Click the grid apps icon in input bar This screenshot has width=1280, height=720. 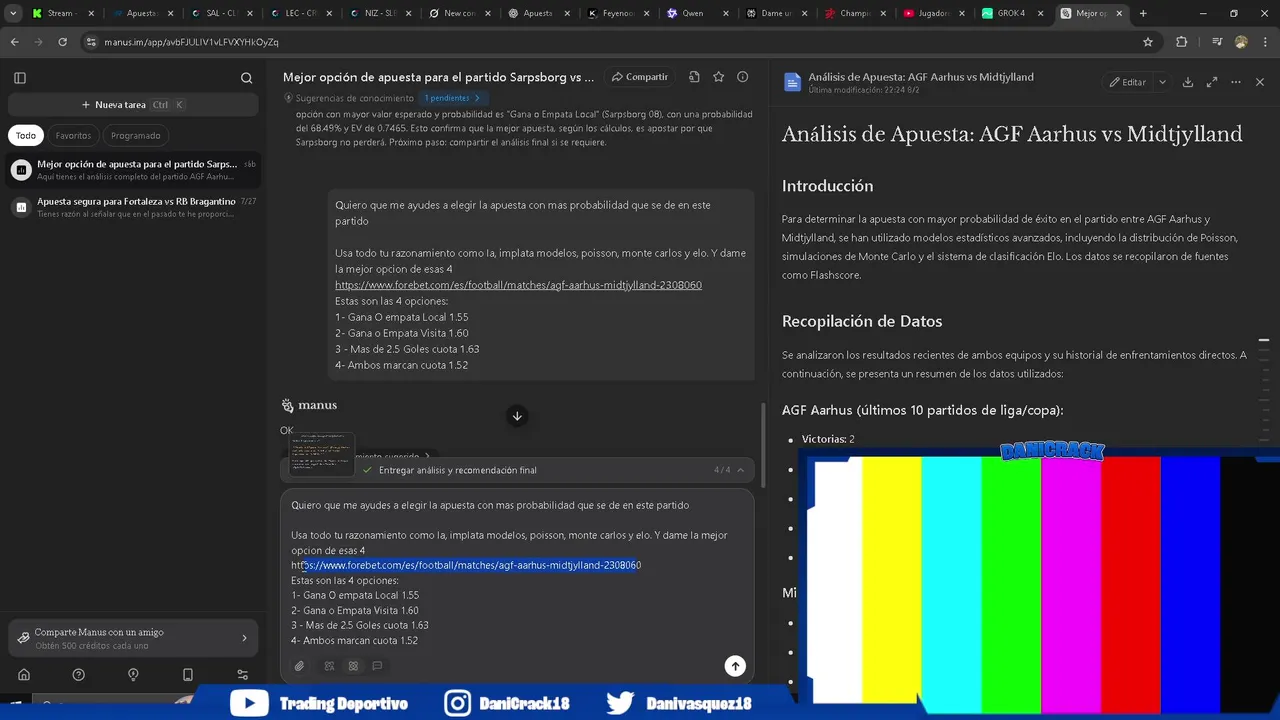tap(353, 666)
